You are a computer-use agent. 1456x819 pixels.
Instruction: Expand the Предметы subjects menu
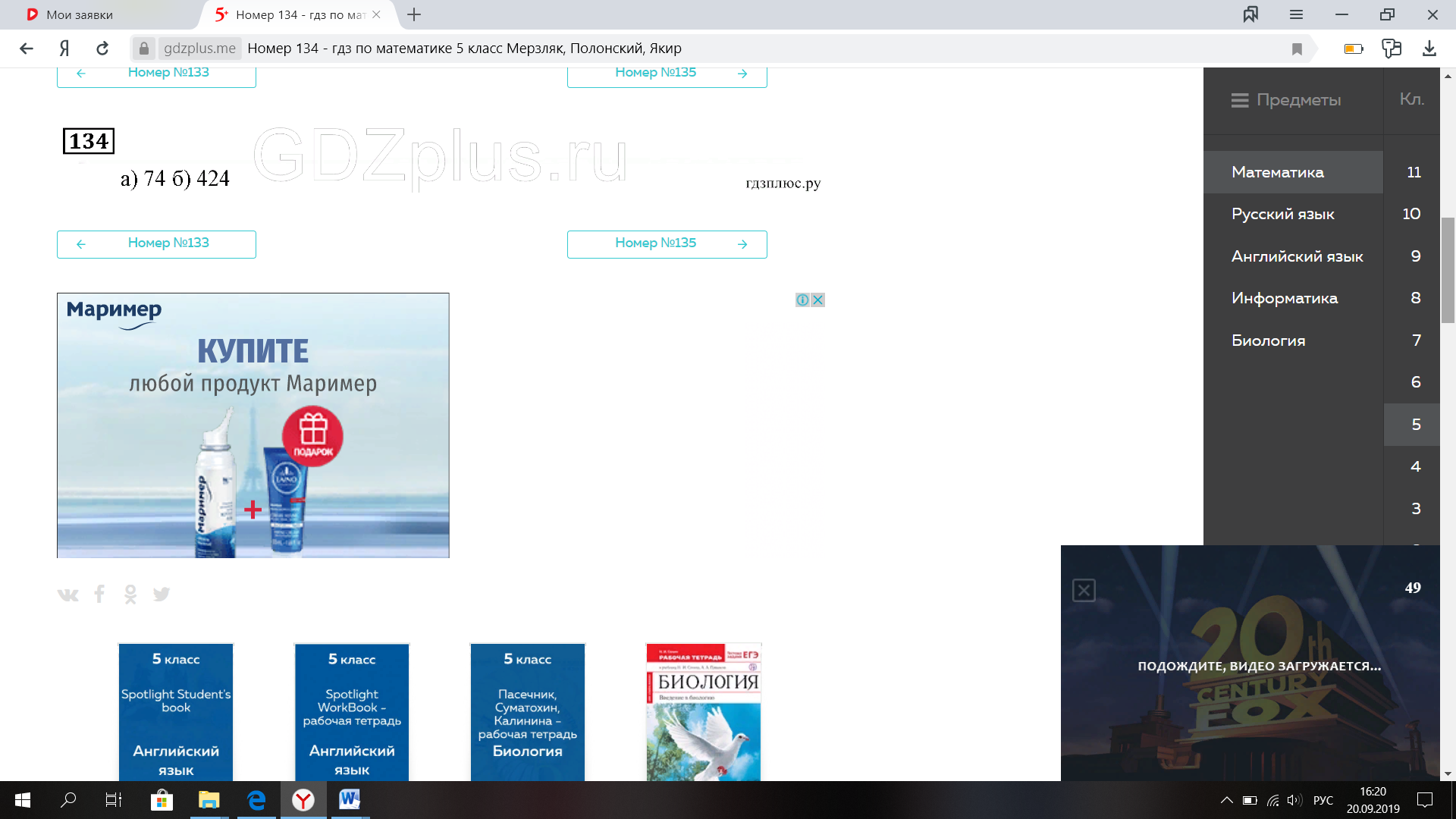1286,100
